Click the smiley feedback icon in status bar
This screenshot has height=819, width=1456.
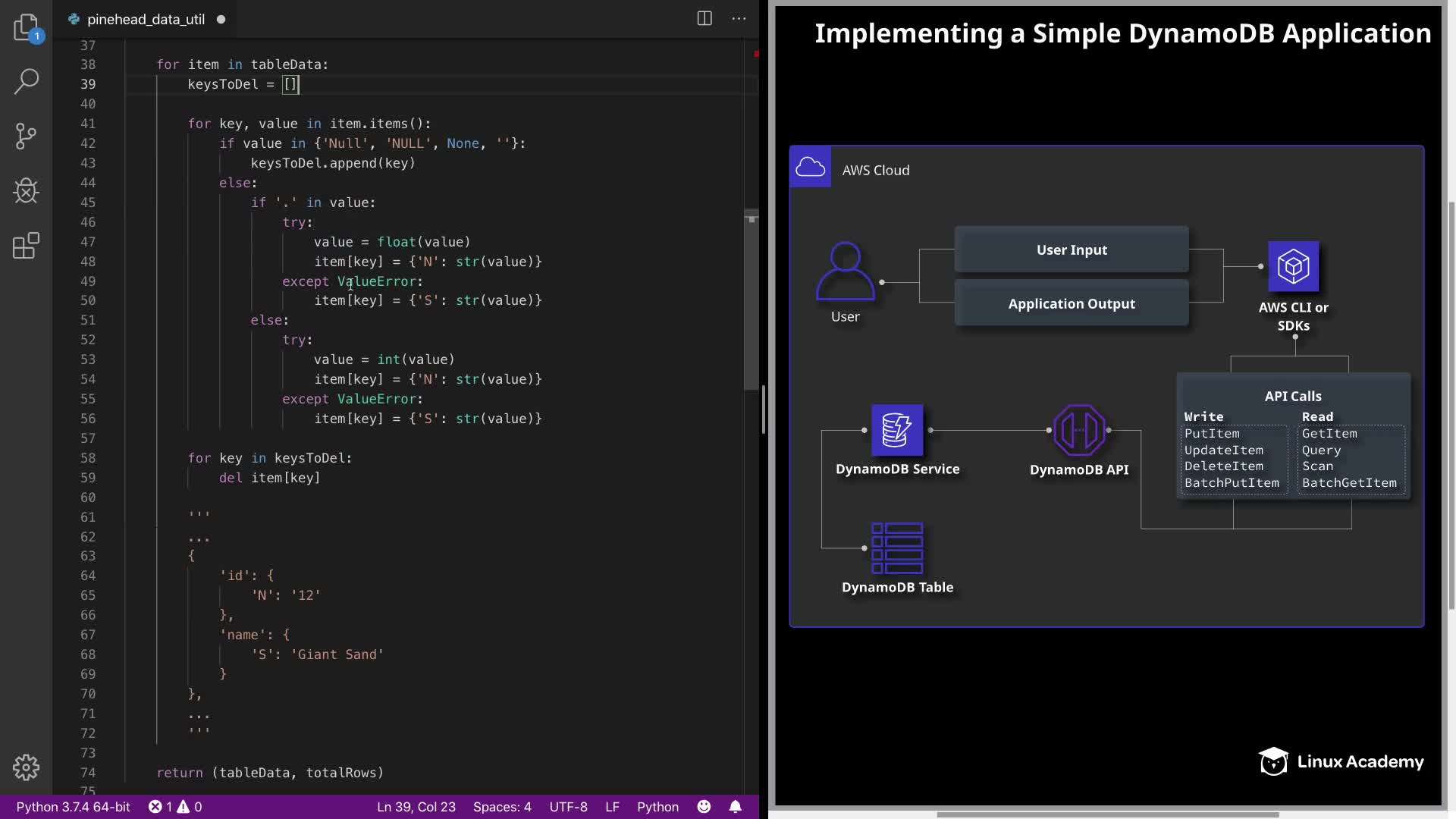(704, 806)
